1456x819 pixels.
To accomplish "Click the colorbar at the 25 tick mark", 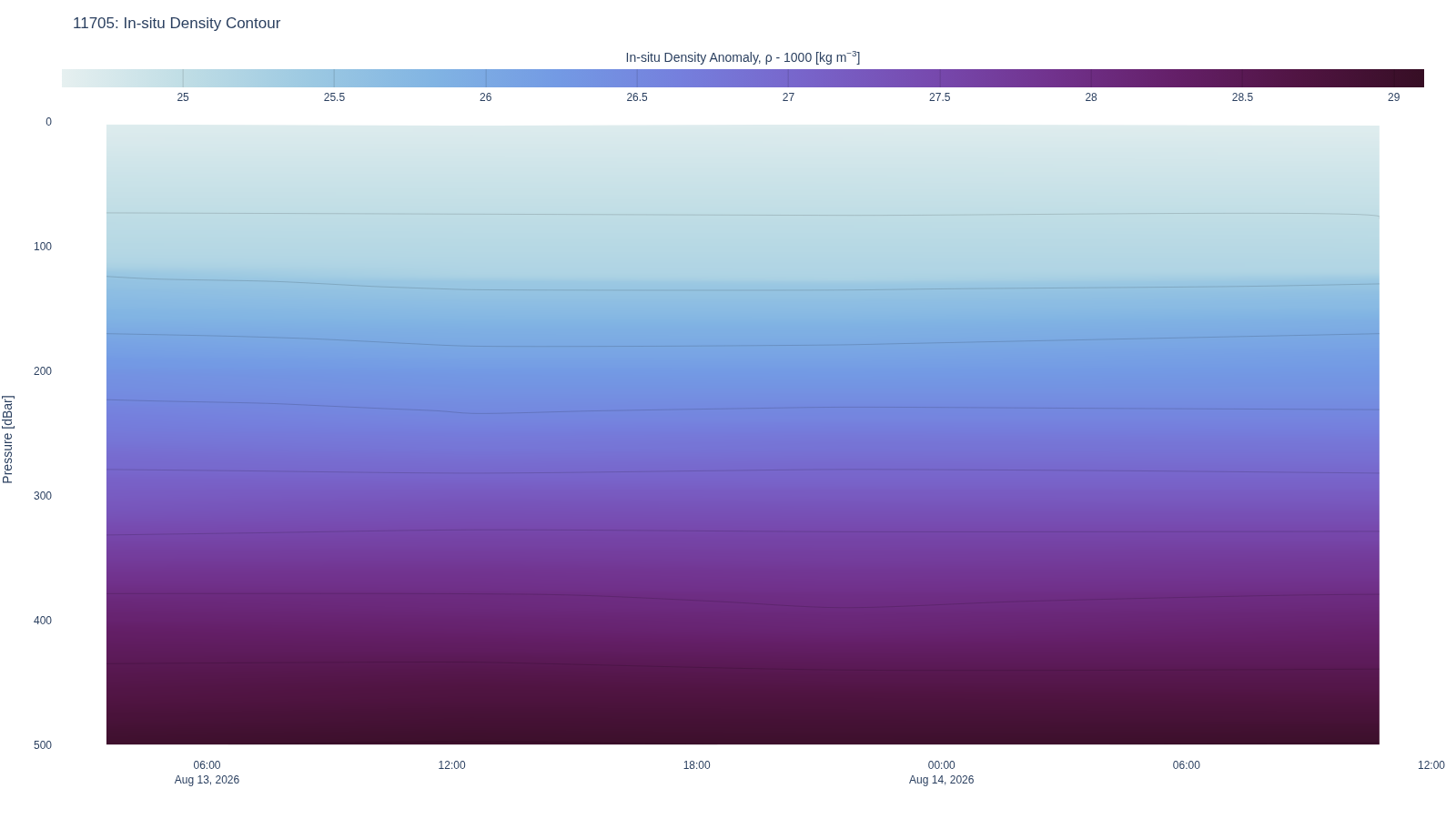I will (183, 78).
